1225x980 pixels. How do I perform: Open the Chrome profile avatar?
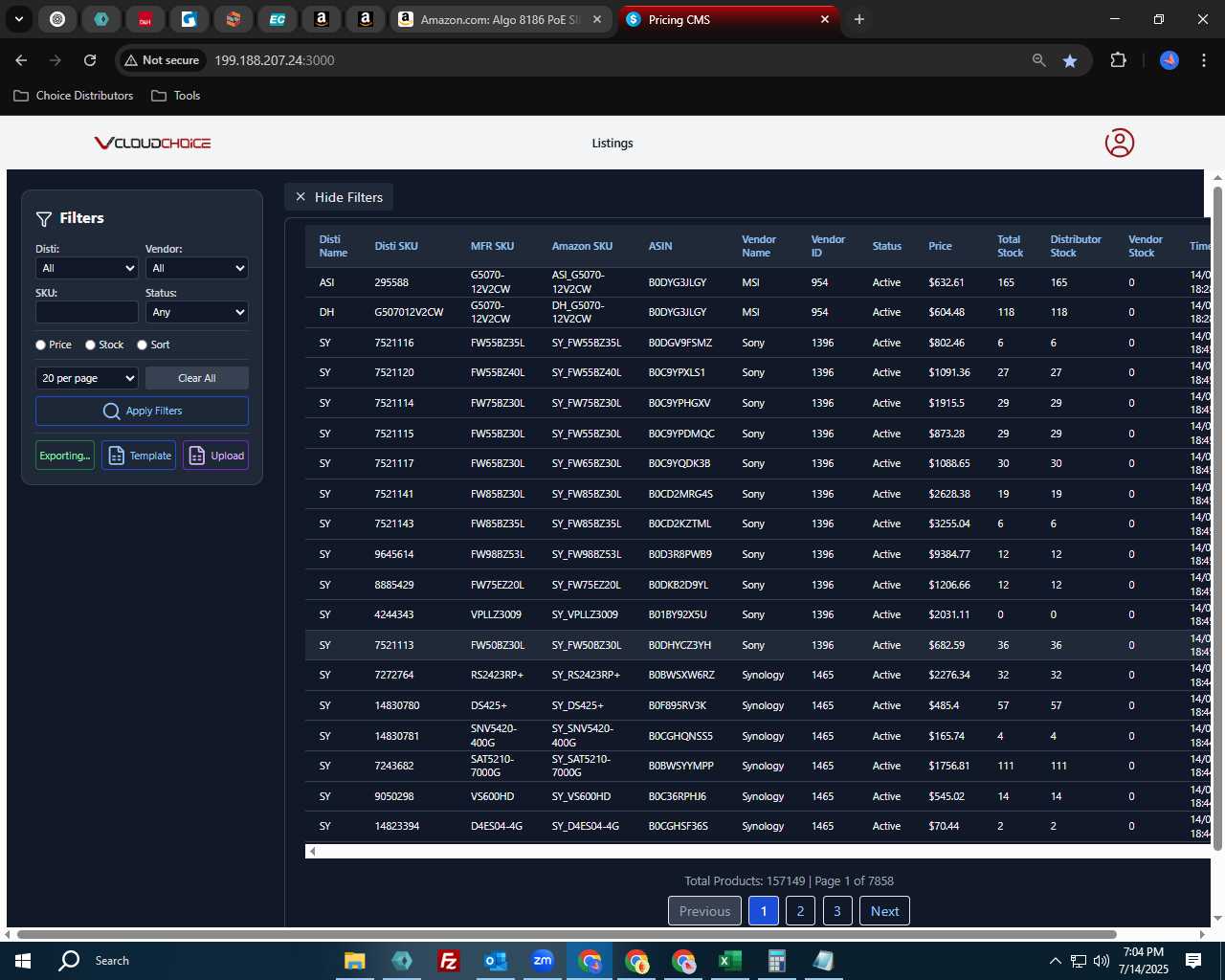[1169, 60]
